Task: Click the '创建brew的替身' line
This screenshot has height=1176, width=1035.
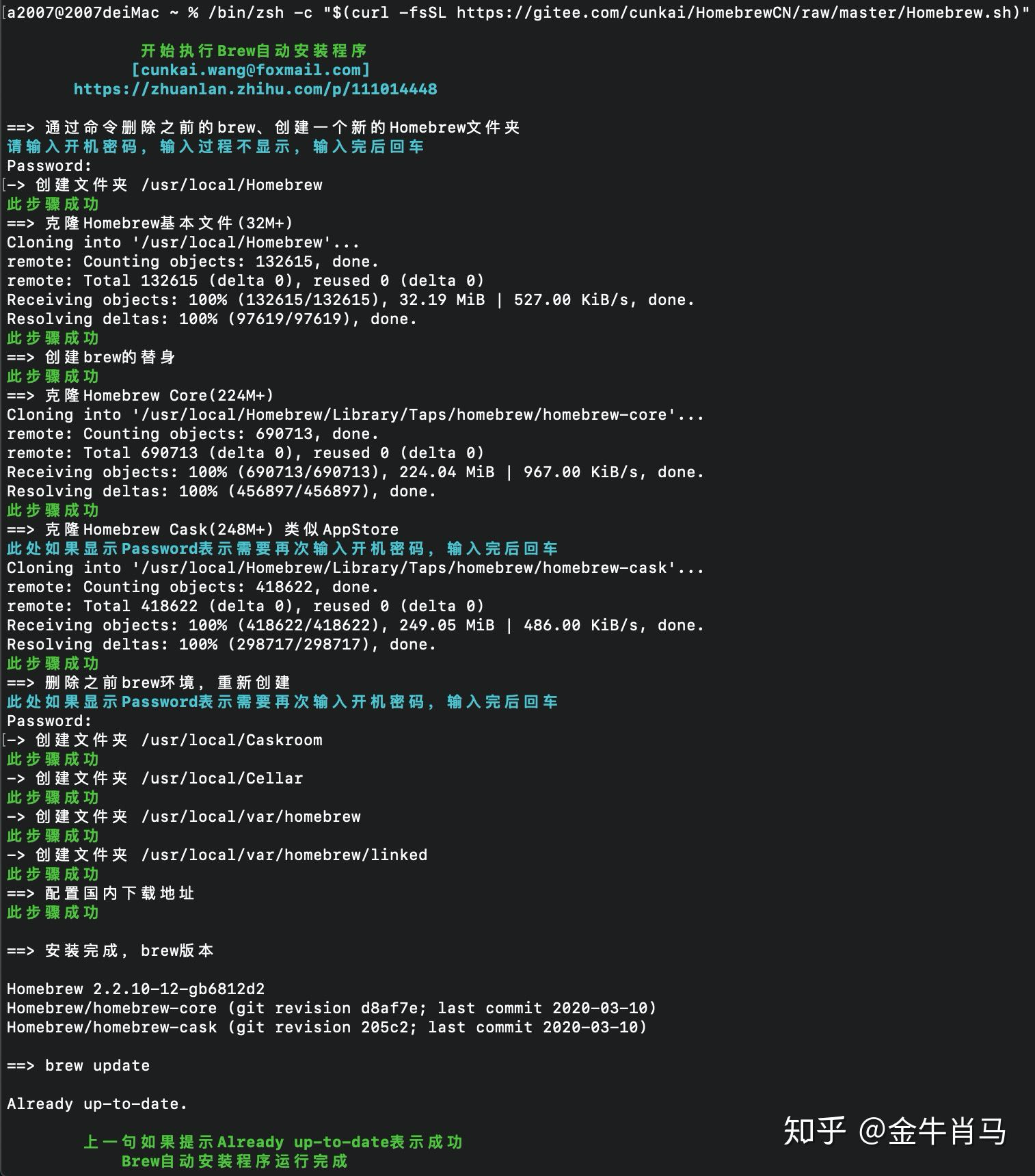Action: 91,357
